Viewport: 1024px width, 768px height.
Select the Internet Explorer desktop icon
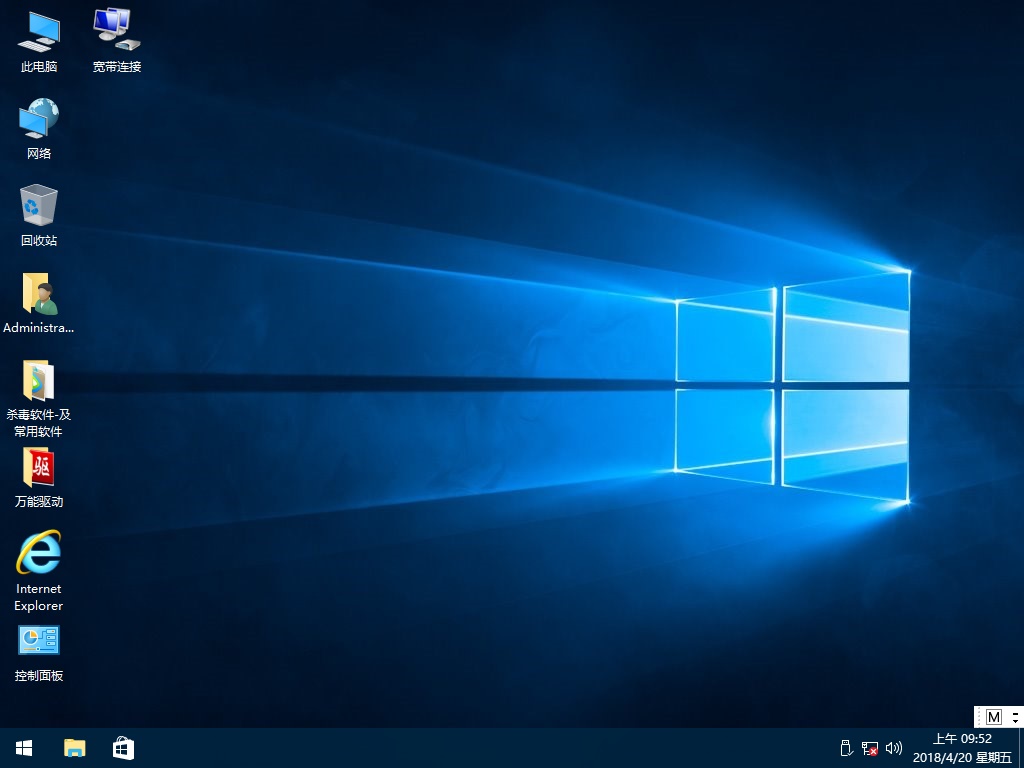[x=39, y=571]
